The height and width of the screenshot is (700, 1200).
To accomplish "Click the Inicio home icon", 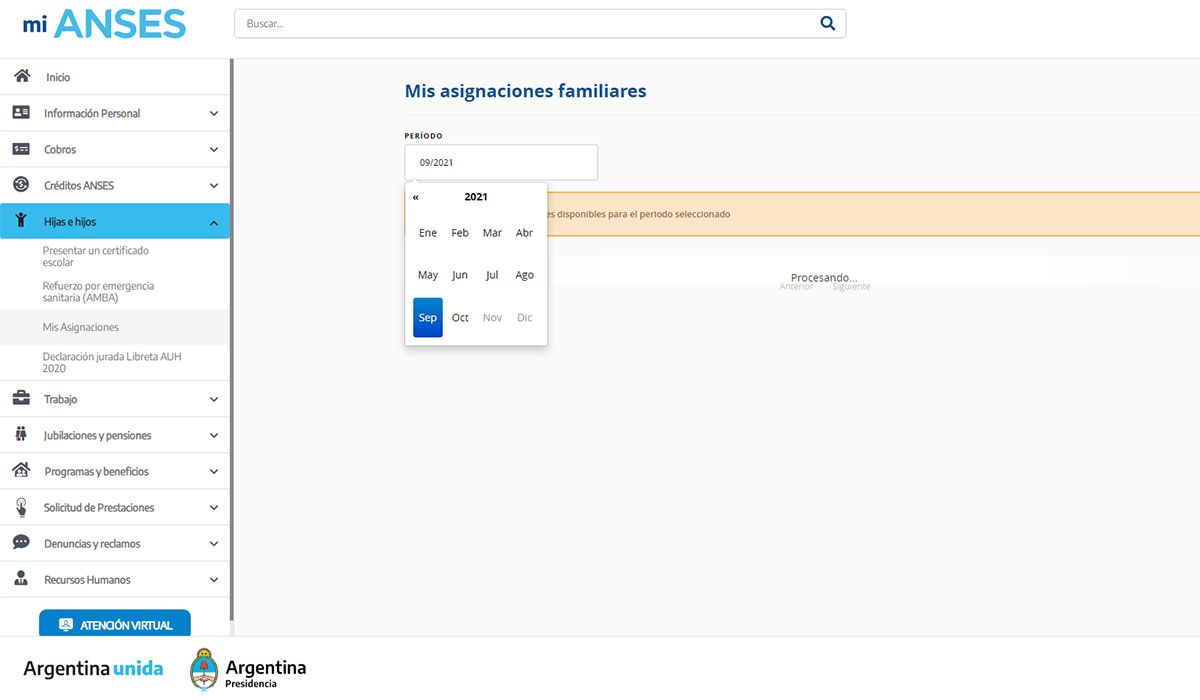I will tap(21, 76).
